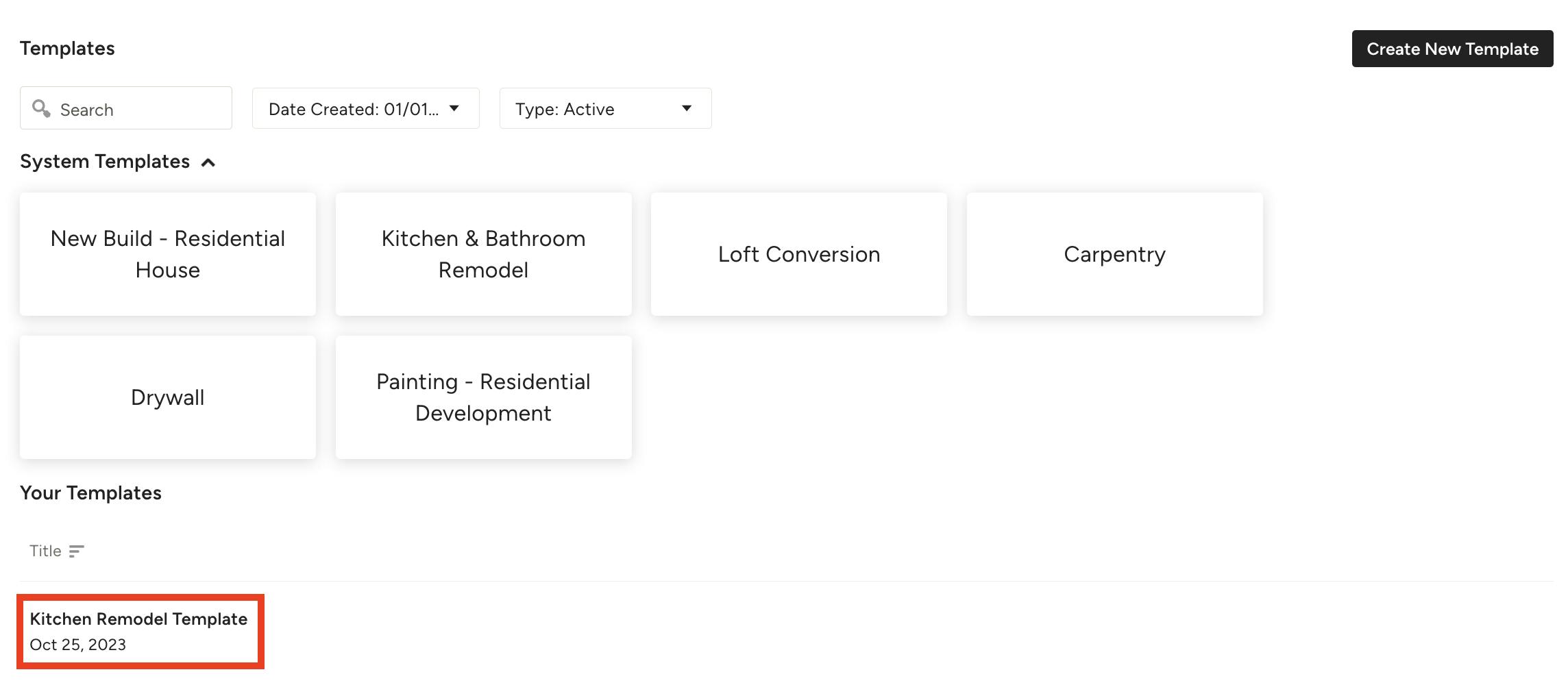Image resolution: width=1568 pixels, height=696 pixels.
Task: Open the Date Created dropdown arrow
Action: (x=454, y=108)
